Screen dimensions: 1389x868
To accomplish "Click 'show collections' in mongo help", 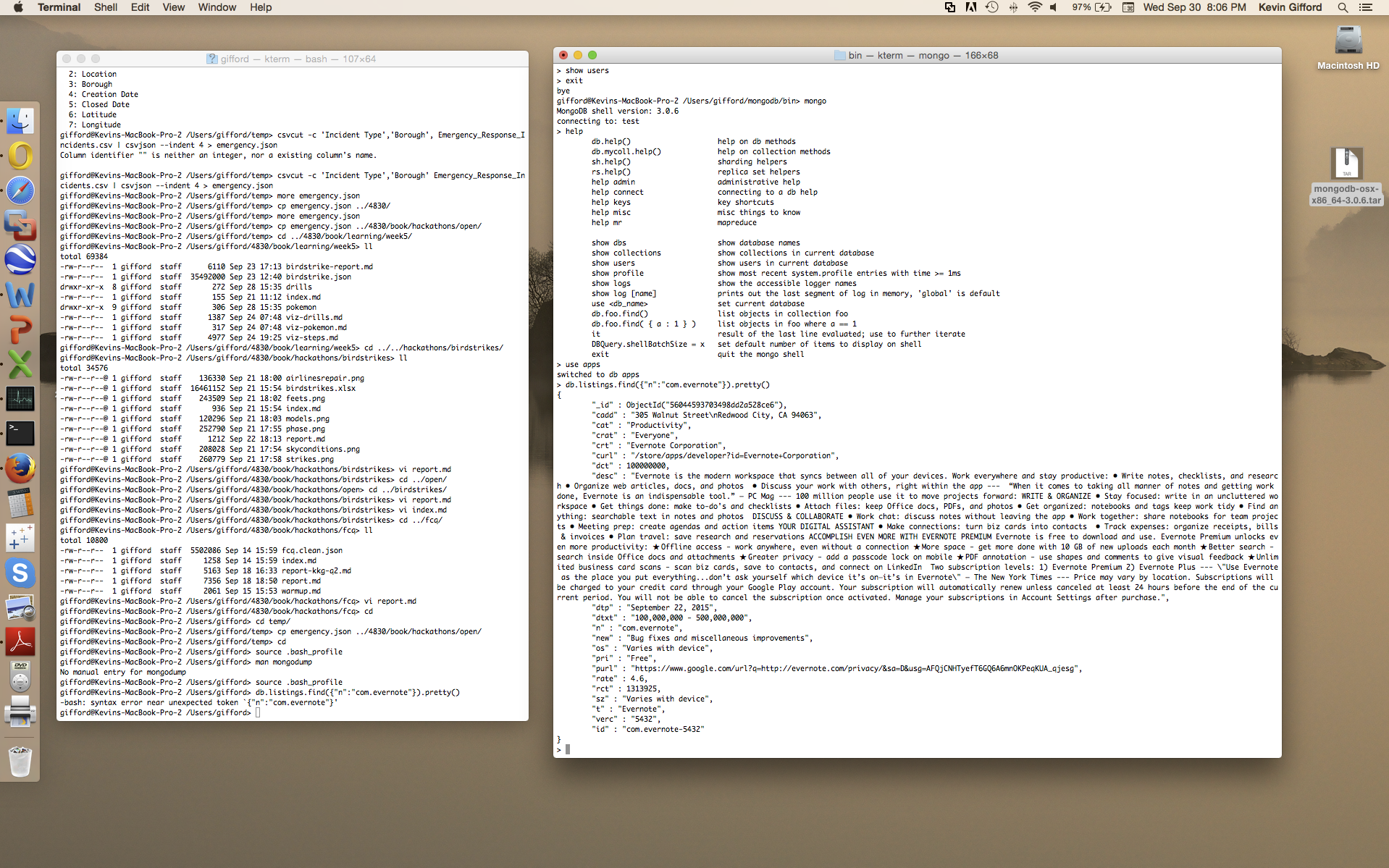I will click(626, 253).
